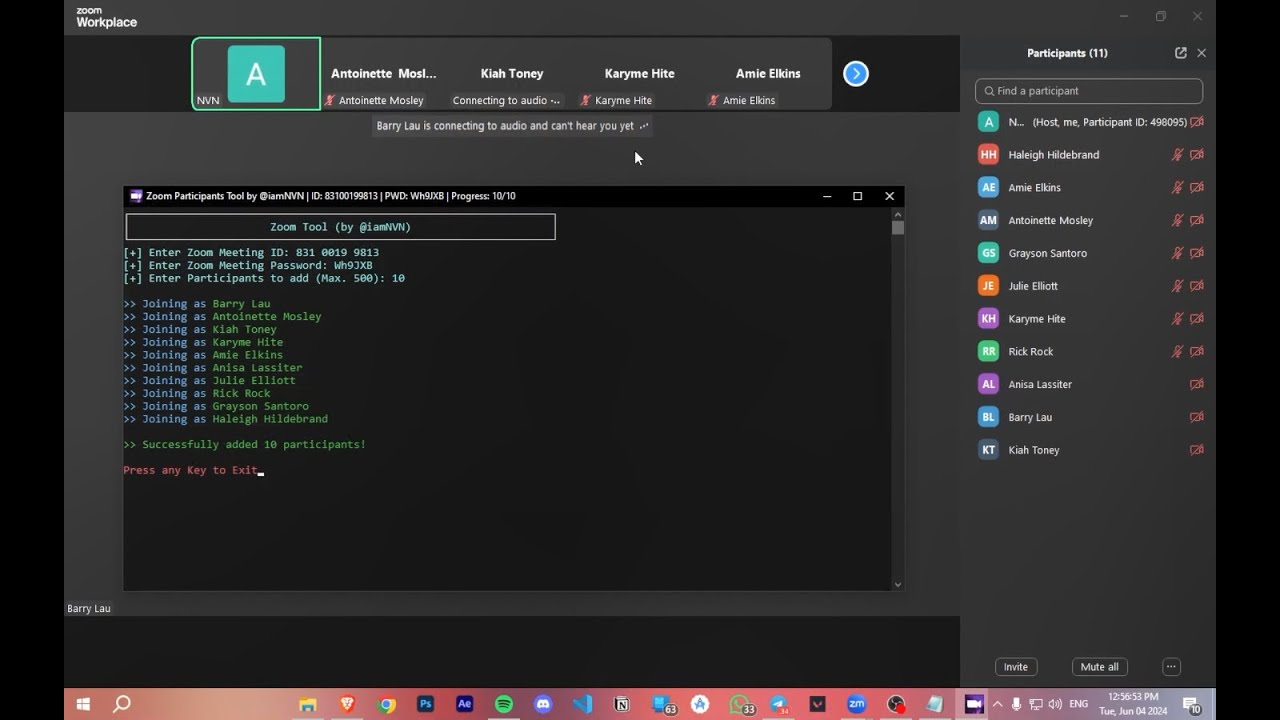This screenshot has width=1280, height=720.
Task: Close the Participants panel
Action: click(x=1202, y=53)
